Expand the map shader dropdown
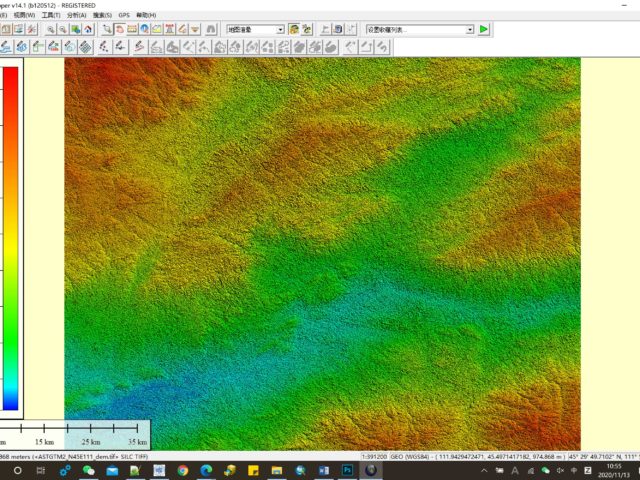640x480 pixels. point(280,30)
